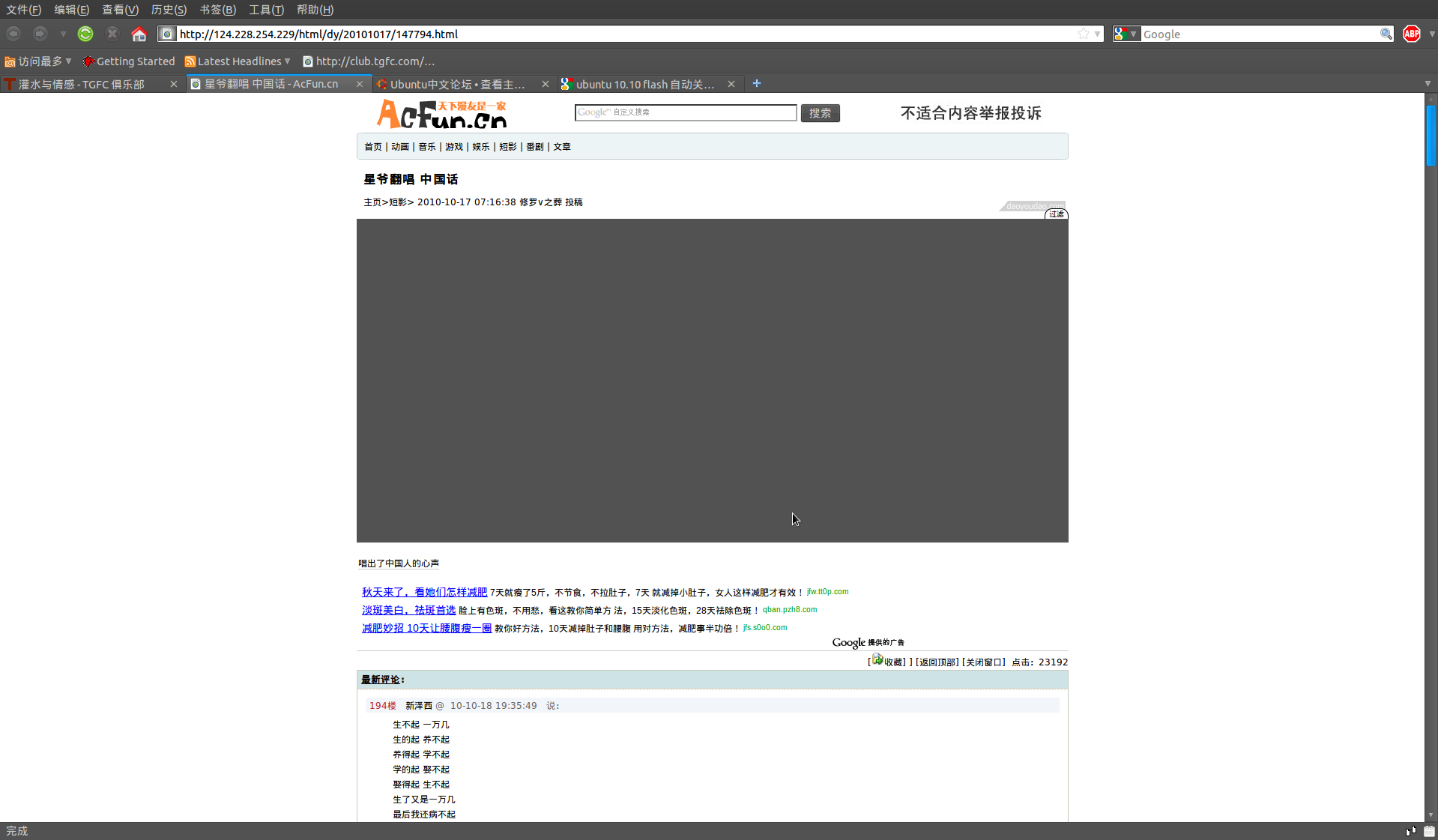Viewport: 1438px width, 840px height.
Task: Open the 文件(F) menu
Action: 24,10
